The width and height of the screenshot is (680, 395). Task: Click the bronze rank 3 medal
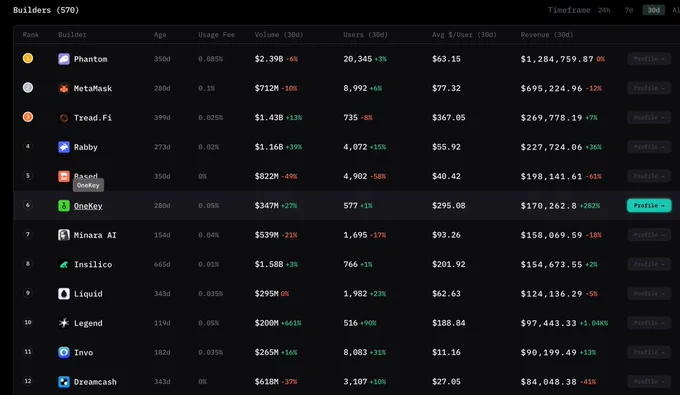[x=28, y=117]
